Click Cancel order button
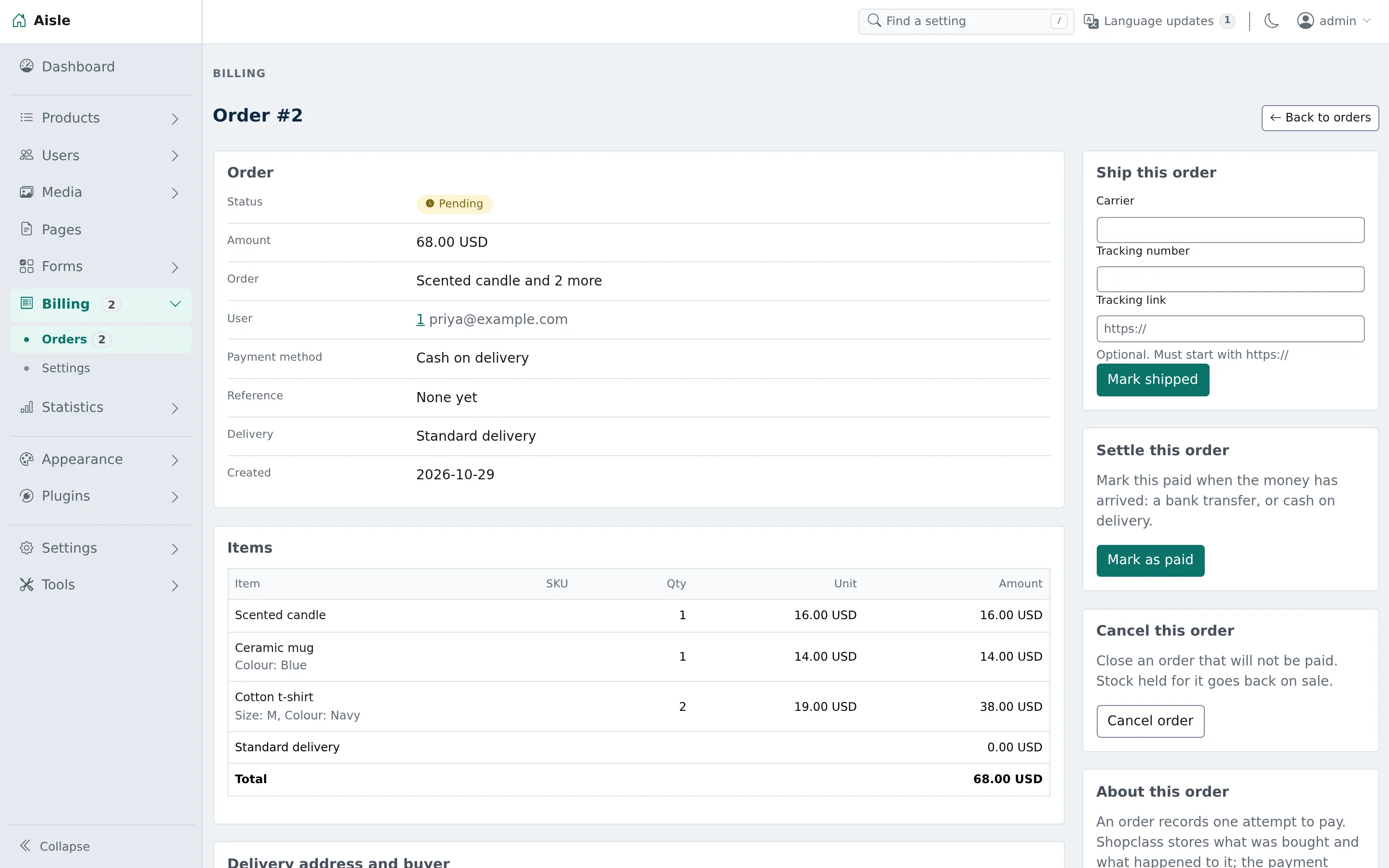This screenshot has height=868, width=1389. coord(1150,721)
